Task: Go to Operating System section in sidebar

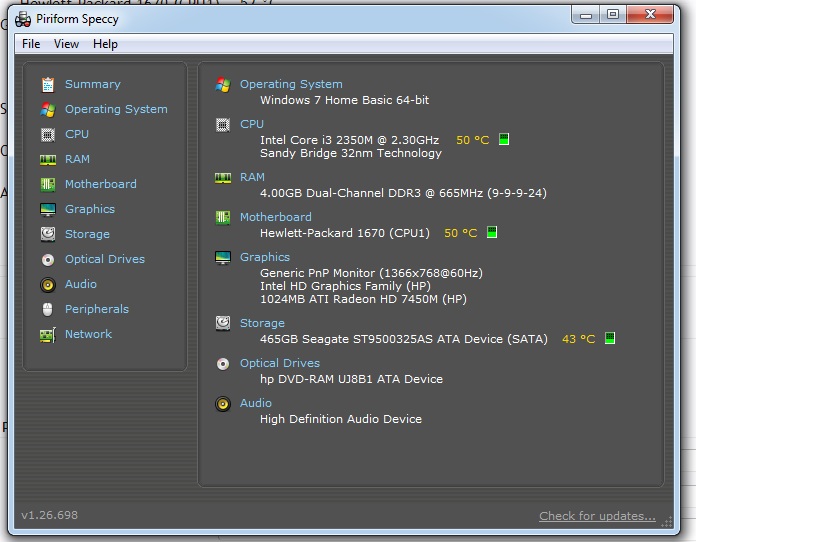Action: point(116,109)
